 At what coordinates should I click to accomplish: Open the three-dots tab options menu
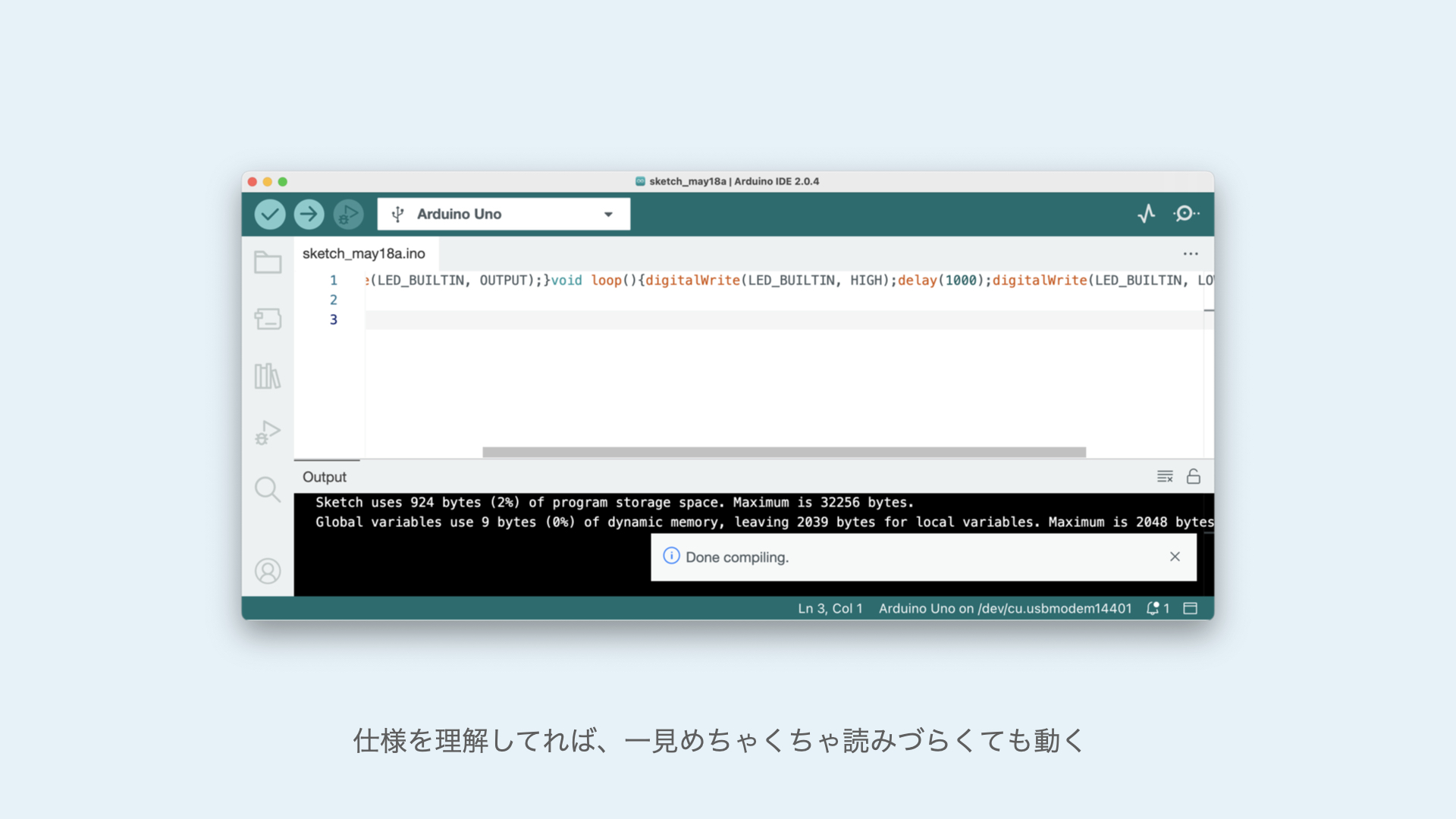[x=1191, y=254]
